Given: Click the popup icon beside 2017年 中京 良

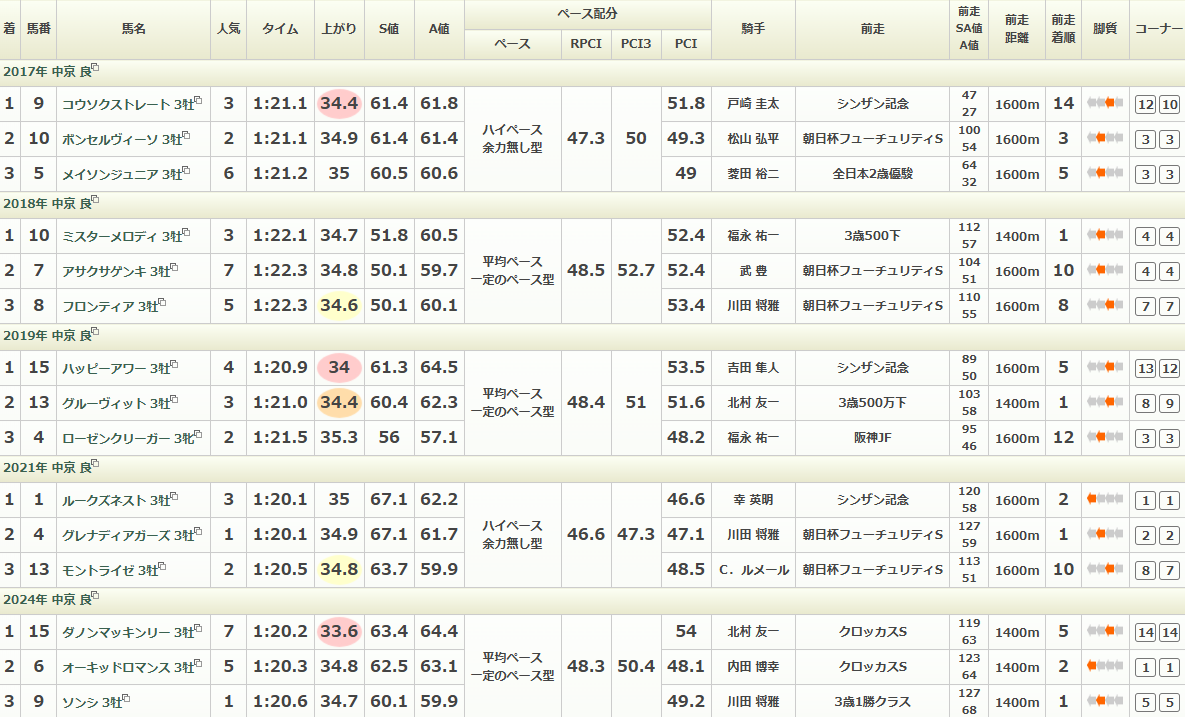Looking at the screenshot, I should (95, 69).
